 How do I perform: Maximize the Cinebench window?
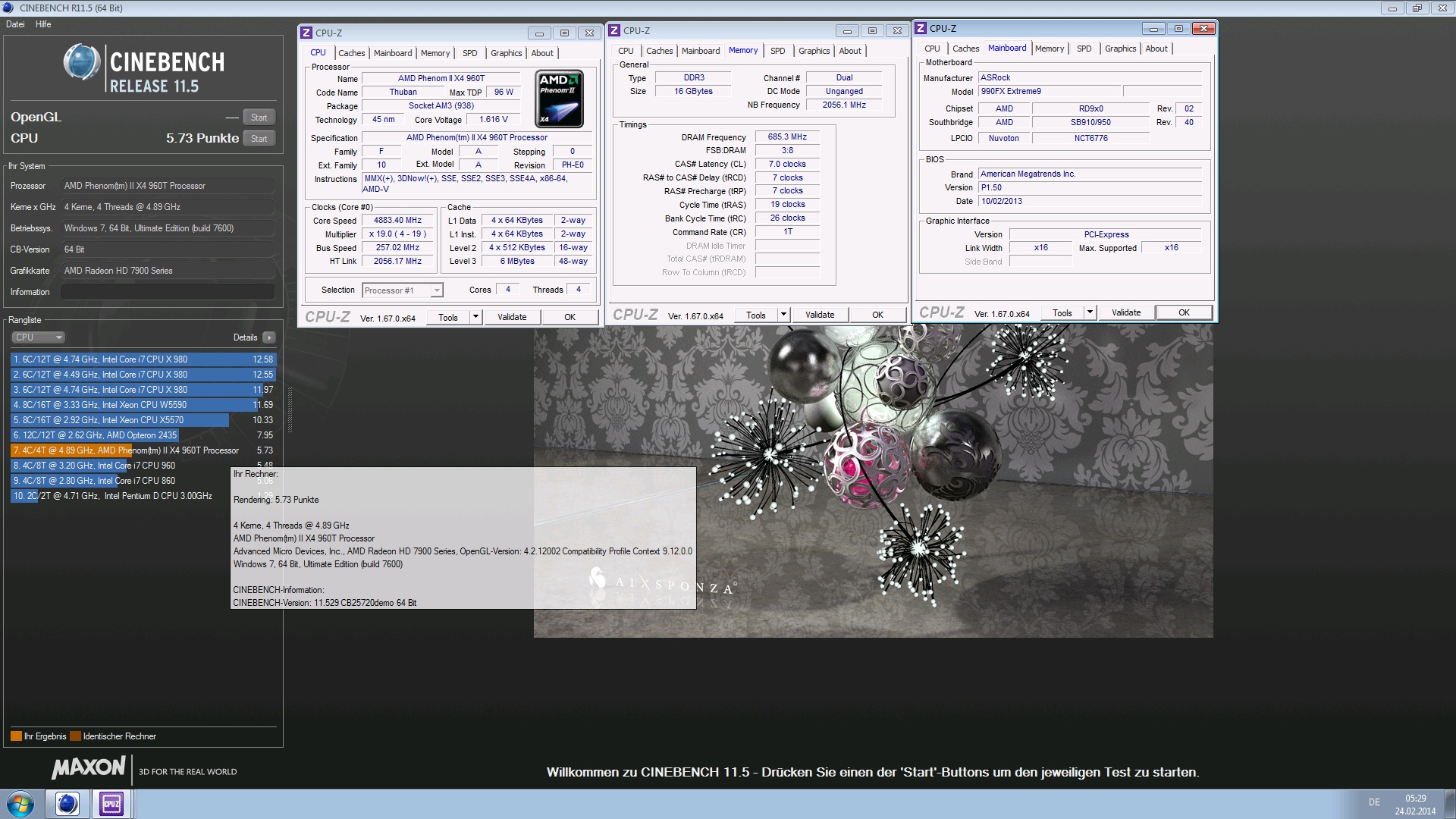coord(1417,8)
